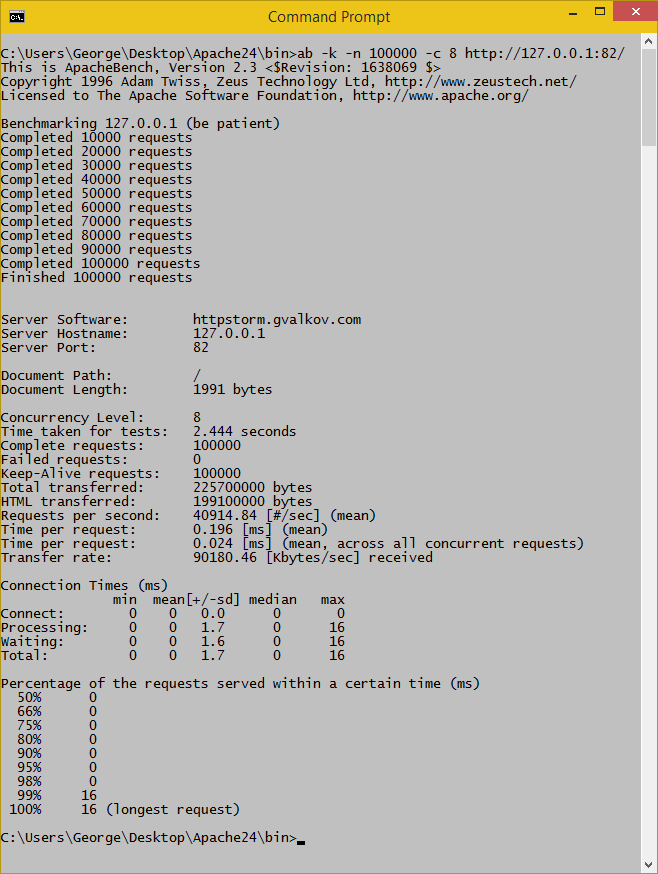This screenshot has width=658, height=874.
Task: Place cursor at the final bin> prompt
Action: click(x=300, y=838)
